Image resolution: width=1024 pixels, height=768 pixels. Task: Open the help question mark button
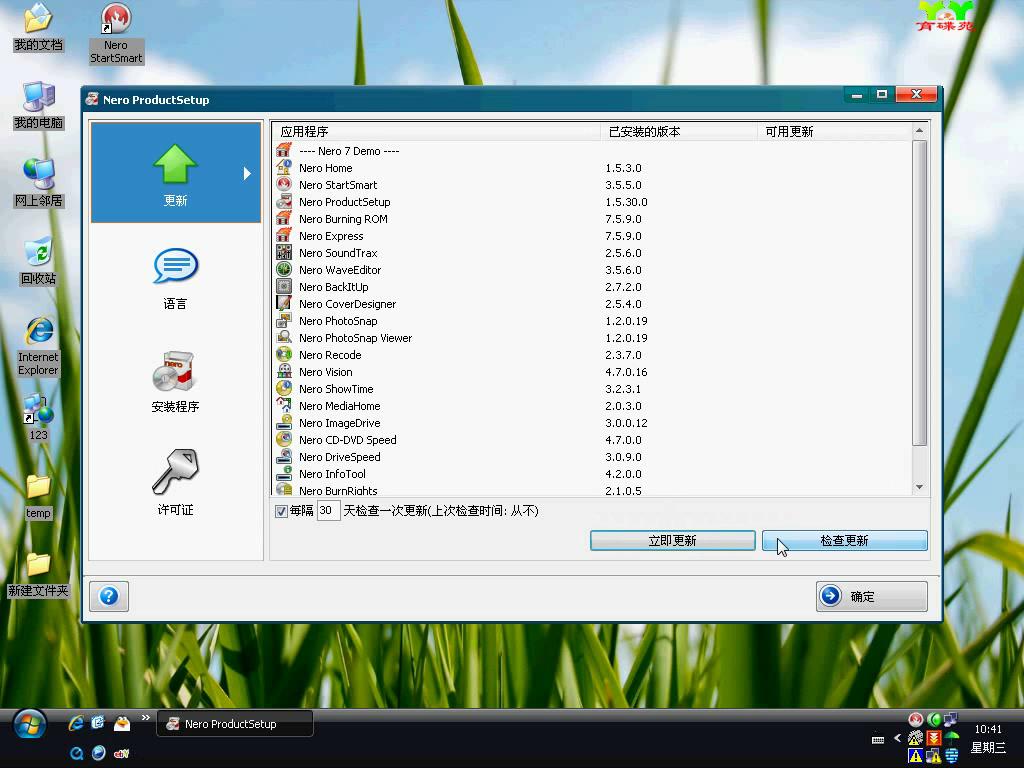[x=109, y=596]
